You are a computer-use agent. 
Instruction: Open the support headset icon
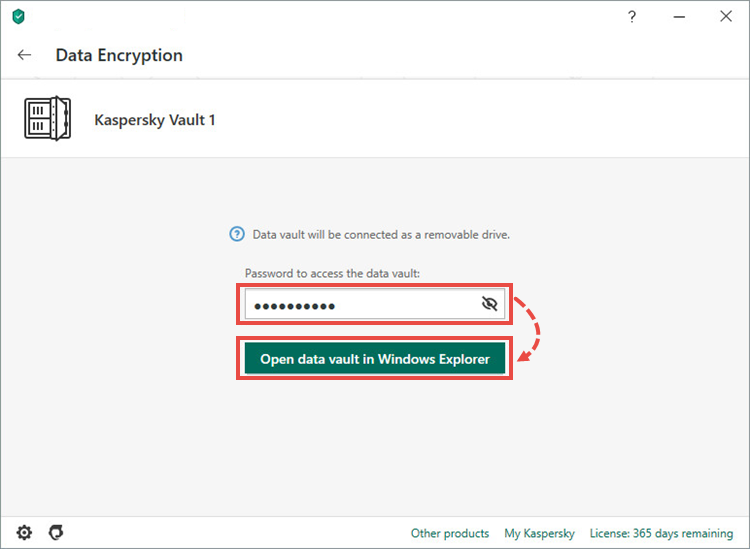click(56, 532)
